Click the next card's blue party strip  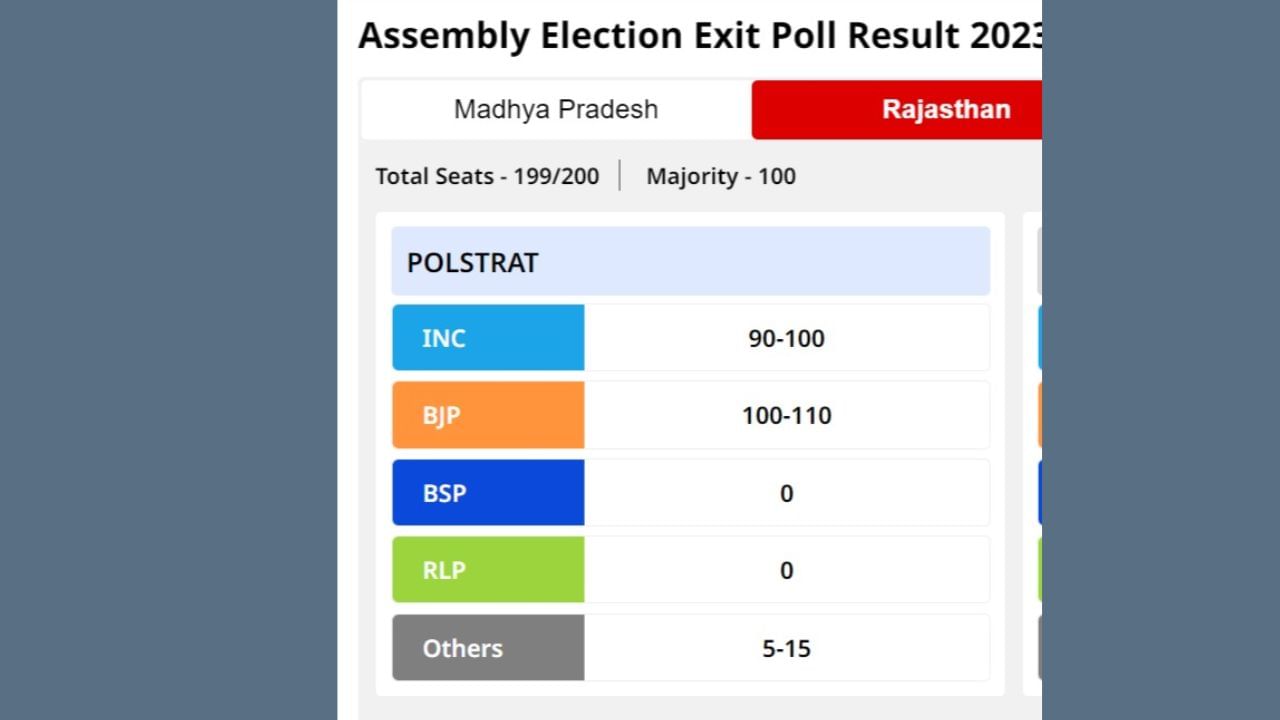coord(1040,338)
